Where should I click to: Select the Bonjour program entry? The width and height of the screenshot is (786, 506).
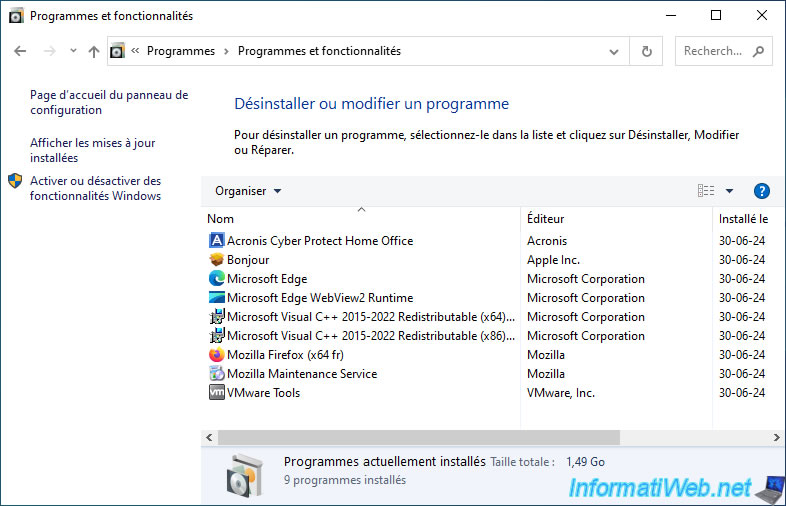point(248,260)
